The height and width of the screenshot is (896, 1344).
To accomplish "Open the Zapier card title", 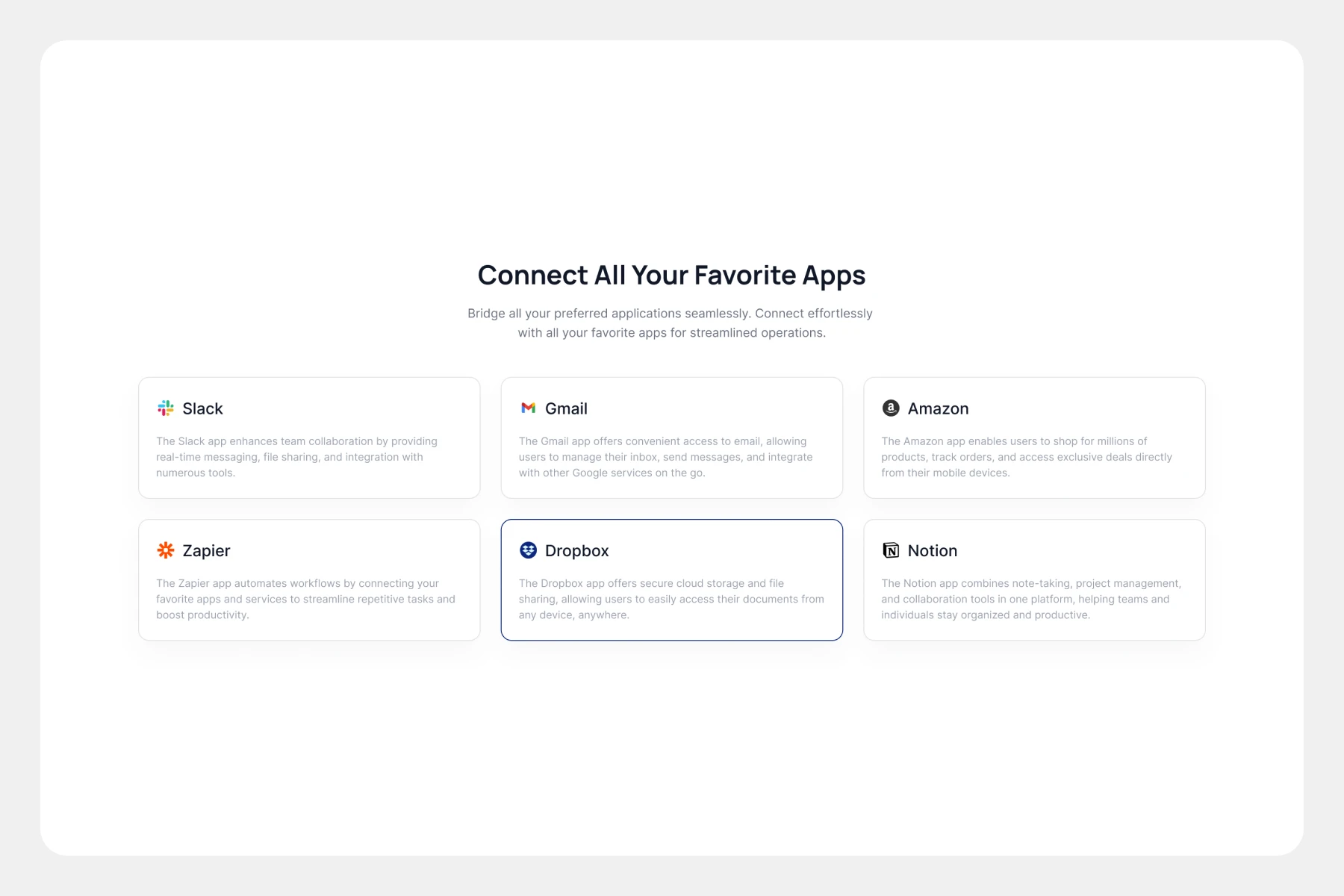I will (206, 551).
